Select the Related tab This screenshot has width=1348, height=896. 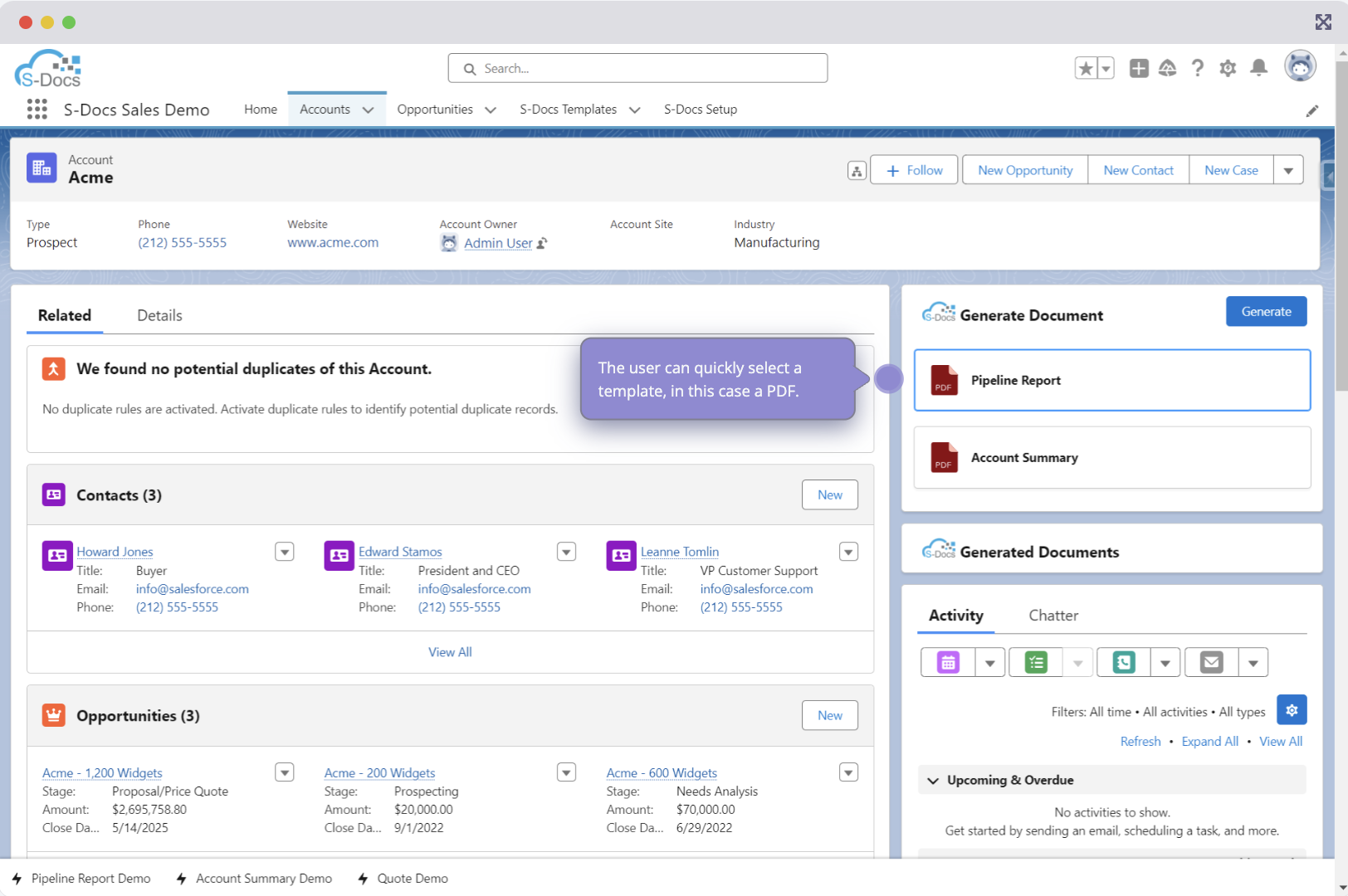coord(65,315)
